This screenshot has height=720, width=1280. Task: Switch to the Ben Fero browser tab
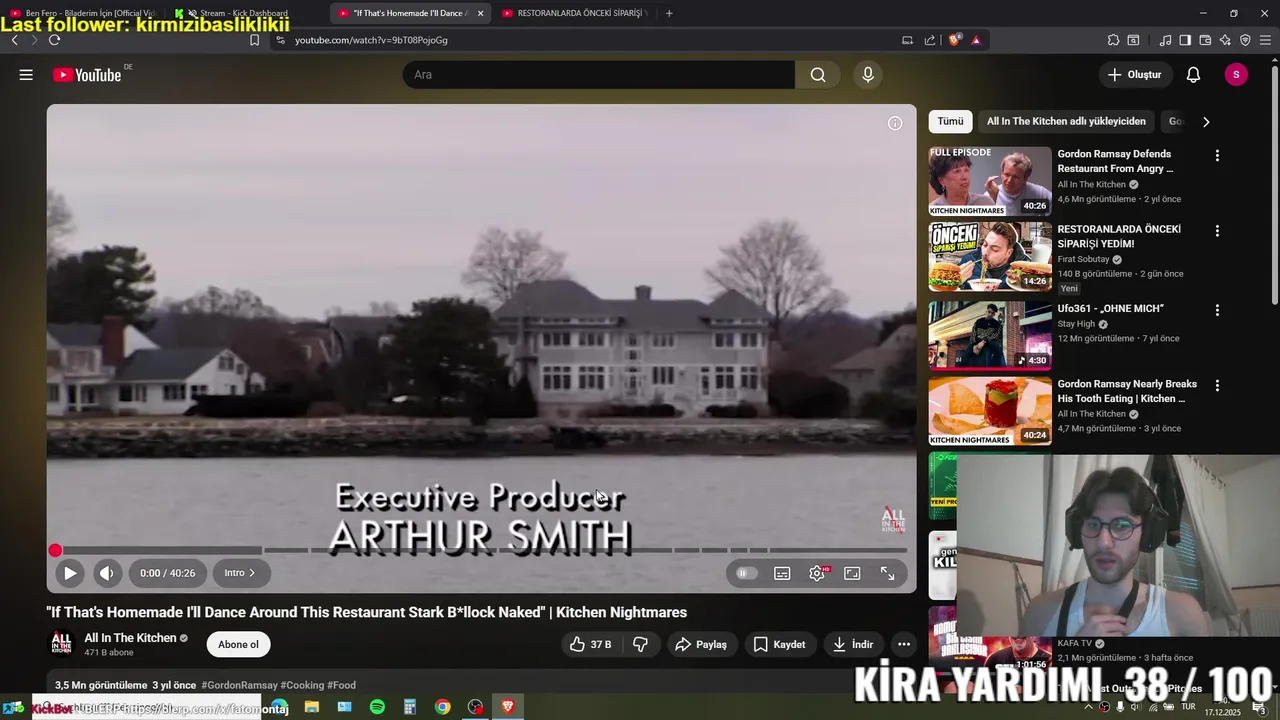82,13
